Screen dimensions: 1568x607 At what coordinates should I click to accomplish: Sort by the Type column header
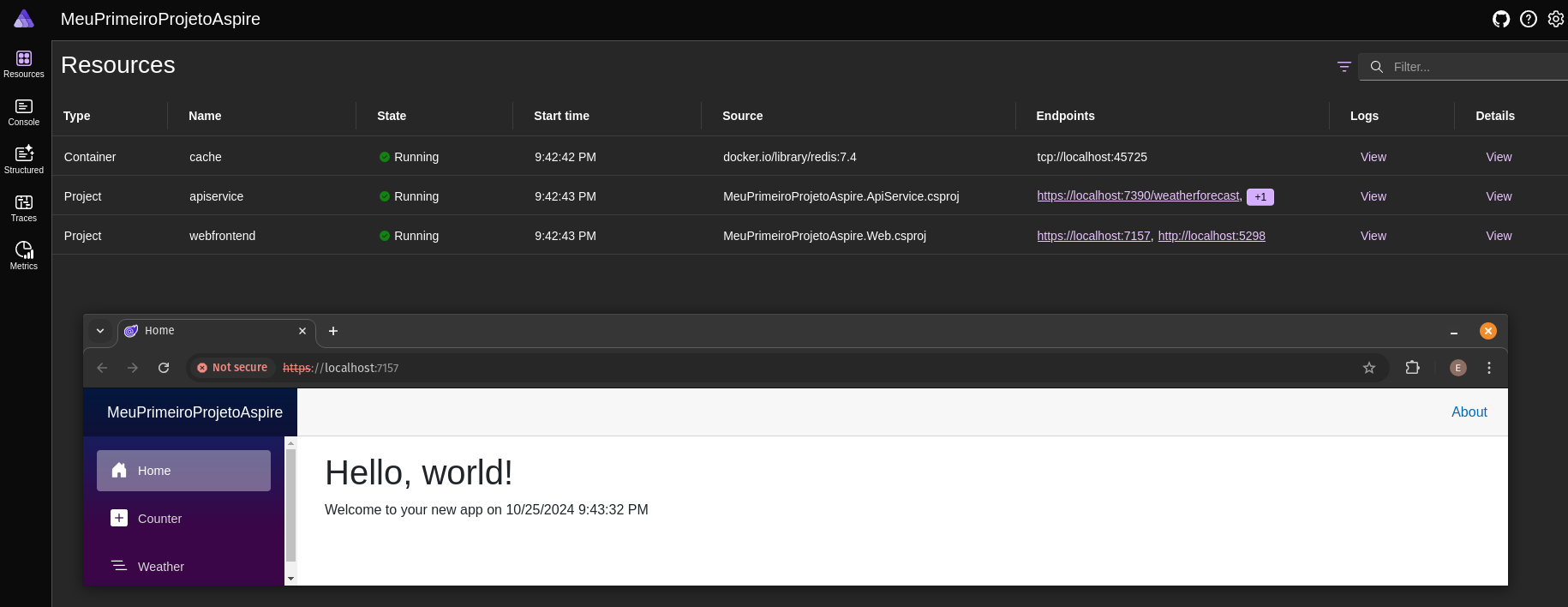(76, 116)
